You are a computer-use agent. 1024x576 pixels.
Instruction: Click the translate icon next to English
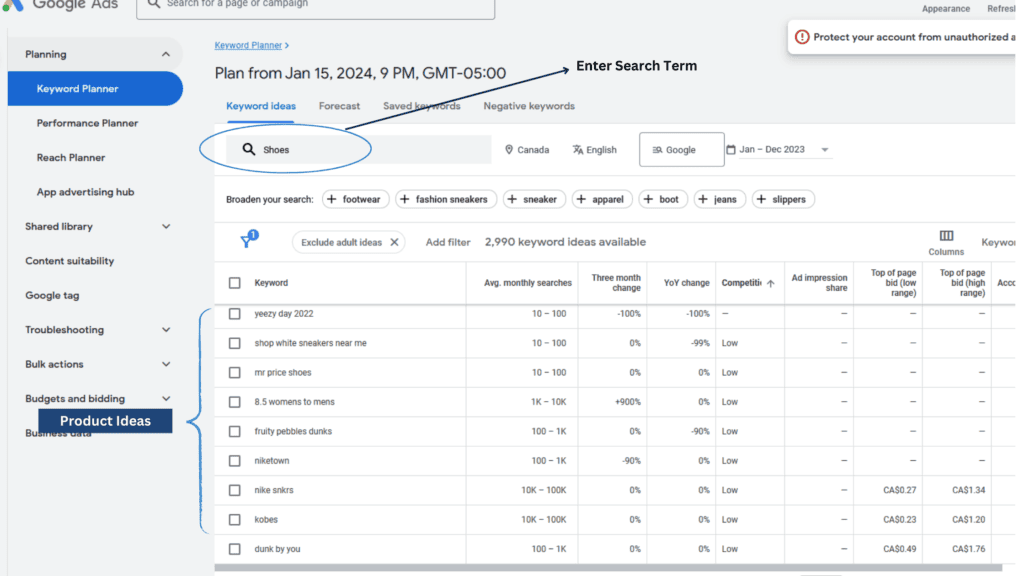point(578,150)
